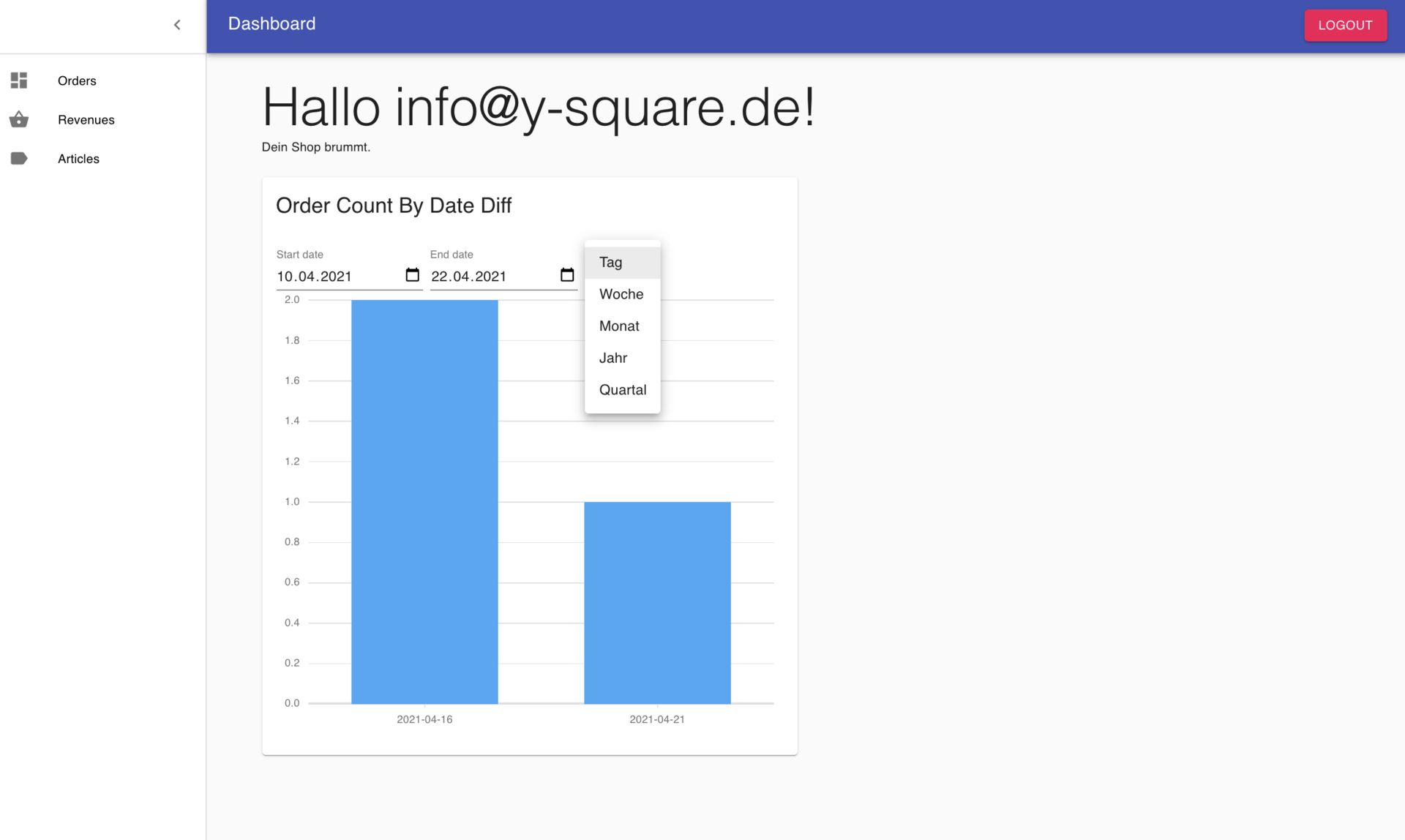Open the Start date calendar picker
This screenshot has width=1405, height=840.
click(411, 275)
